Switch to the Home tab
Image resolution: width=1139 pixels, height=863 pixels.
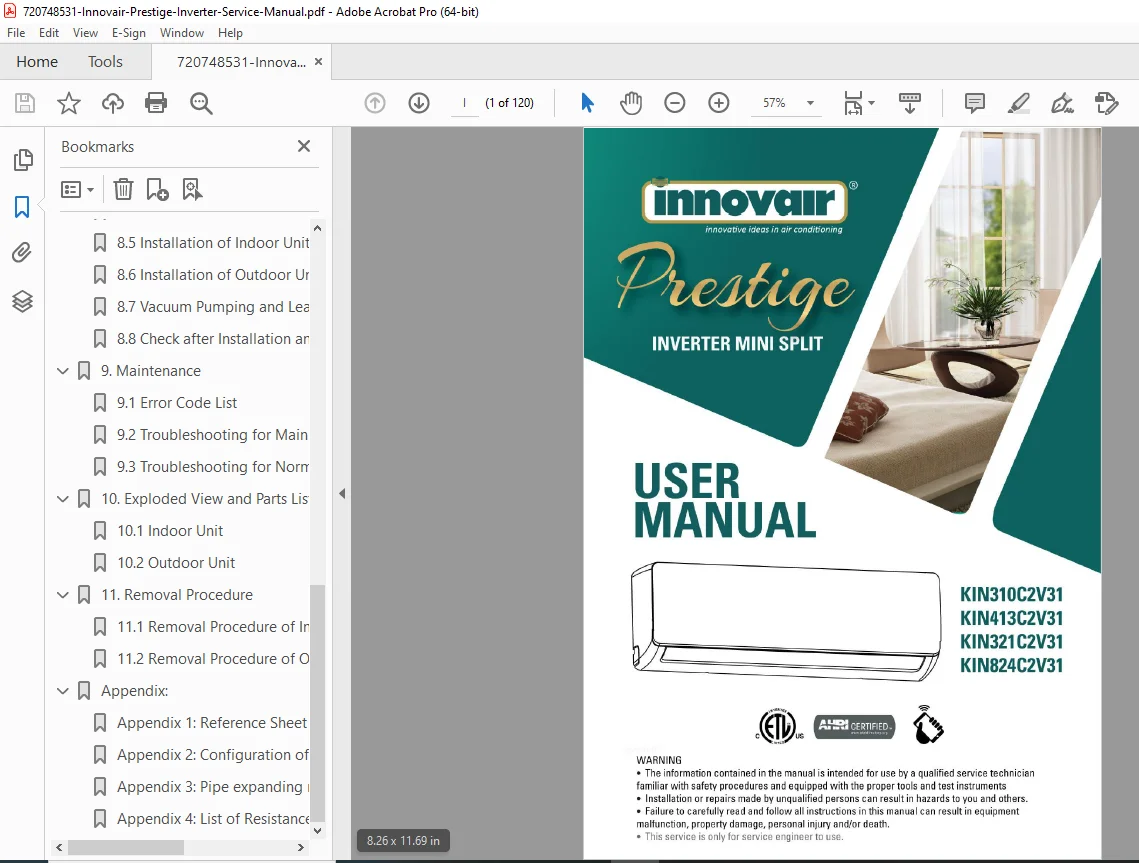(x=37, y=62)
